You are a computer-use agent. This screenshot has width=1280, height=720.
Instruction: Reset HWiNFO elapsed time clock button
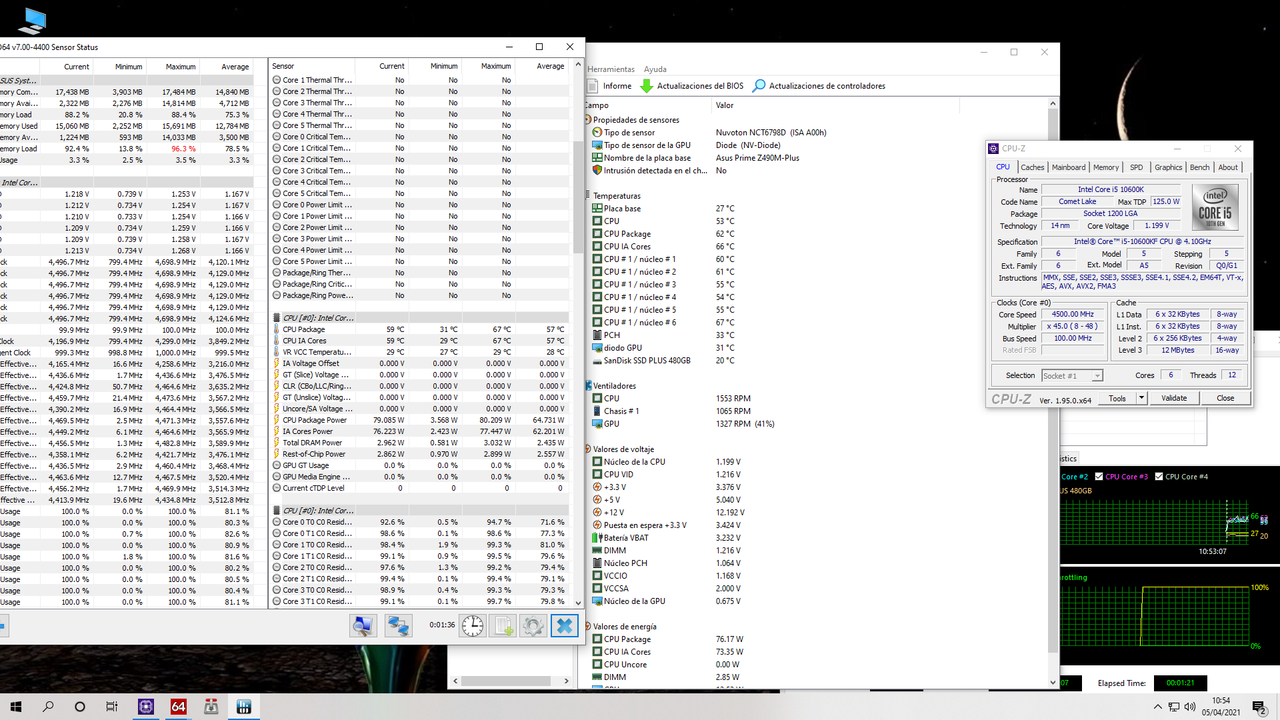tap(472, 626)
